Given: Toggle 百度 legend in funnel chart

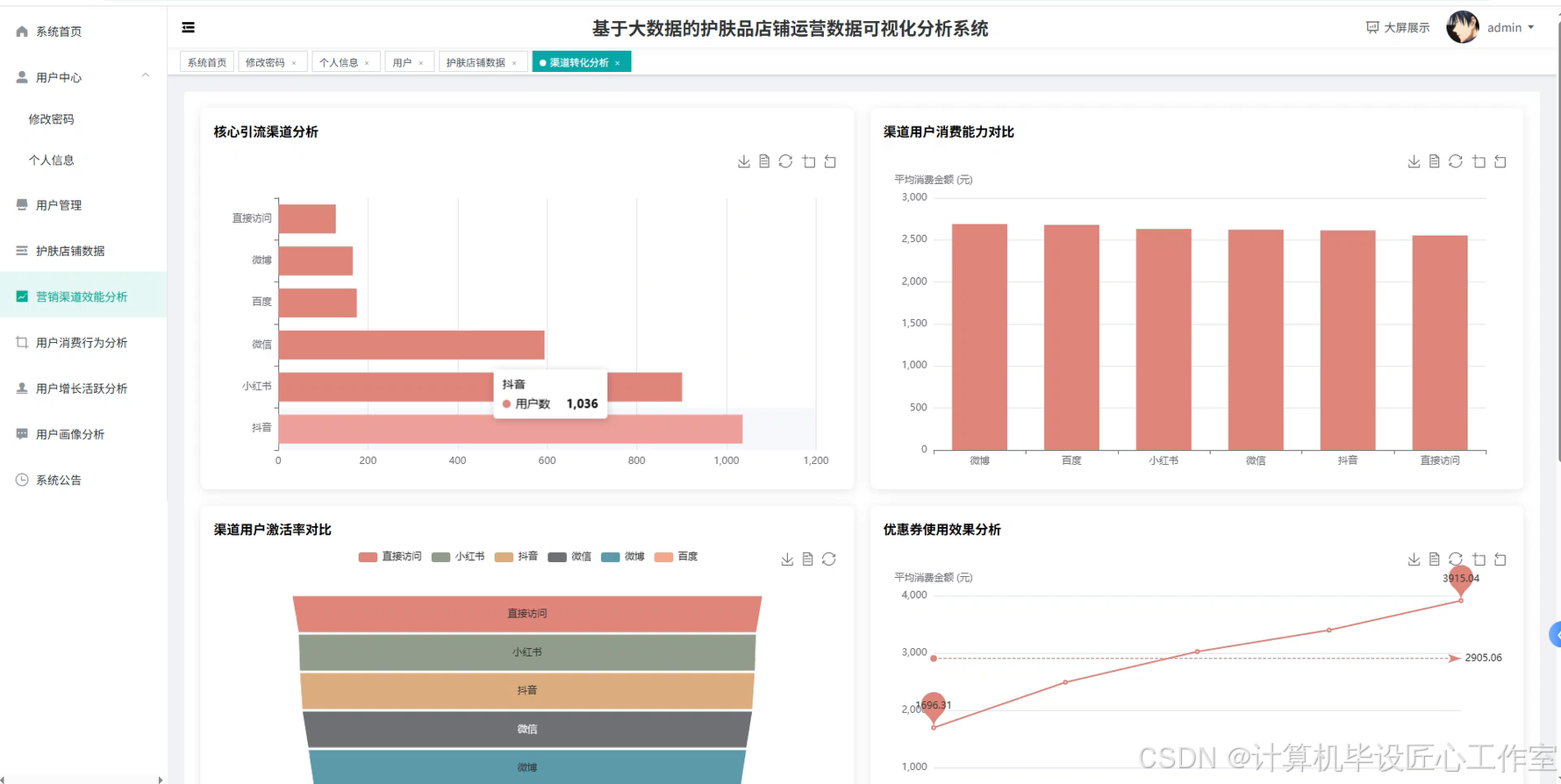Looking at the screenshot, I should [676, 557].
